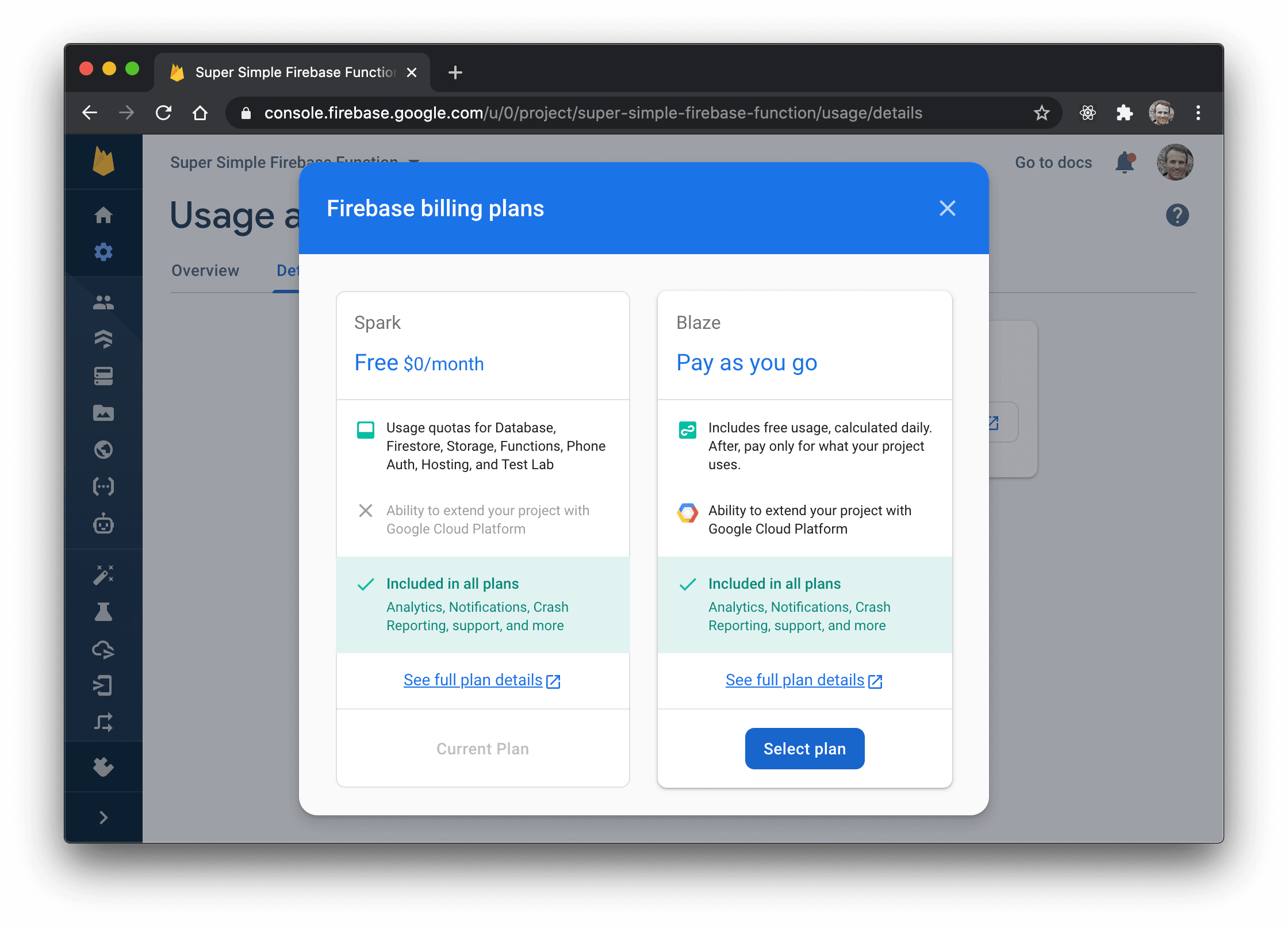Switch to the Overview tab

click(205, 270)
